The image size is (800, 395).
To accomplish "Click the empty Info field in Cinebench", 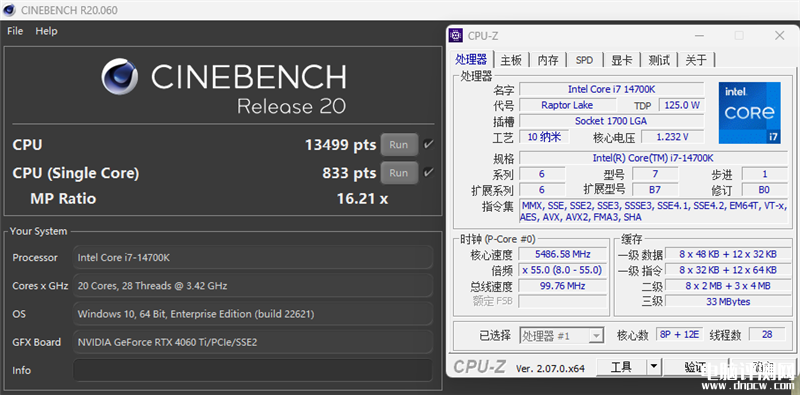I will tap(253, 370).
